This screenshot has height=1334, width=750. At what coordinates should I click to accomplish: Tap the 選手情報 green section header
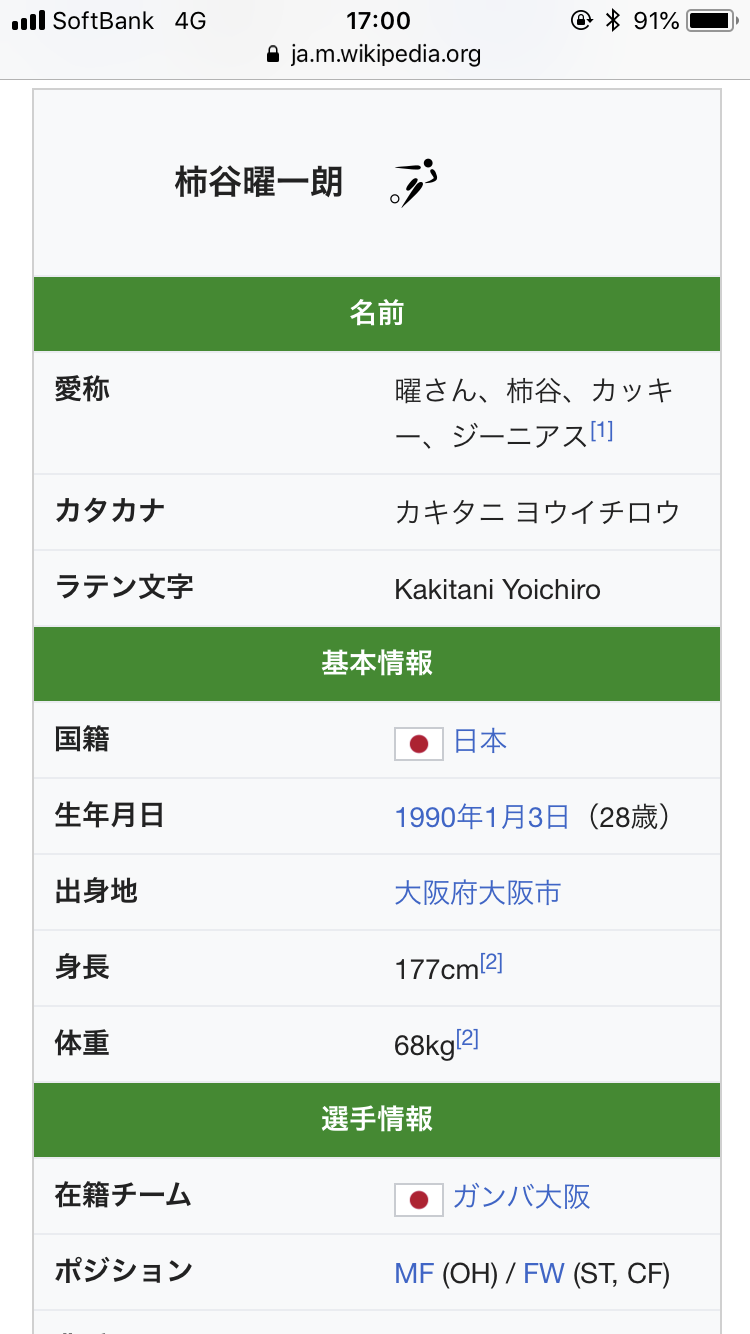pos(377,1120)
